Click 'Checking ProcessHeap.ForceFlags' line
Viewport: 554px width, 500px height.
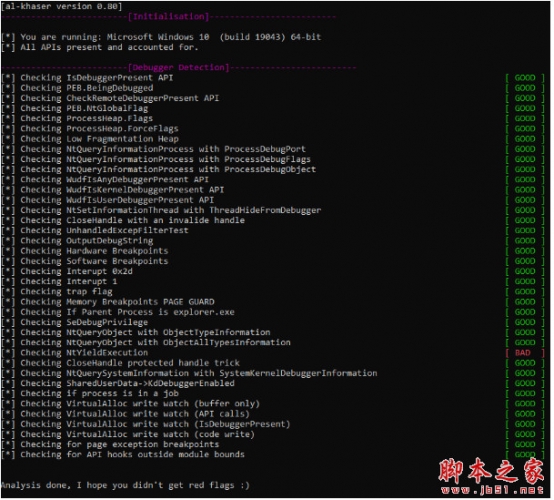(x=90, y=129)
